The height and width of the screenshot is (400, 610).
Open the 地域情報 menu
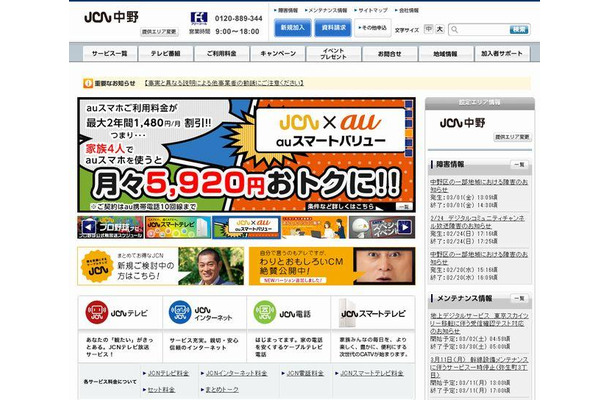tap(446, 54)
